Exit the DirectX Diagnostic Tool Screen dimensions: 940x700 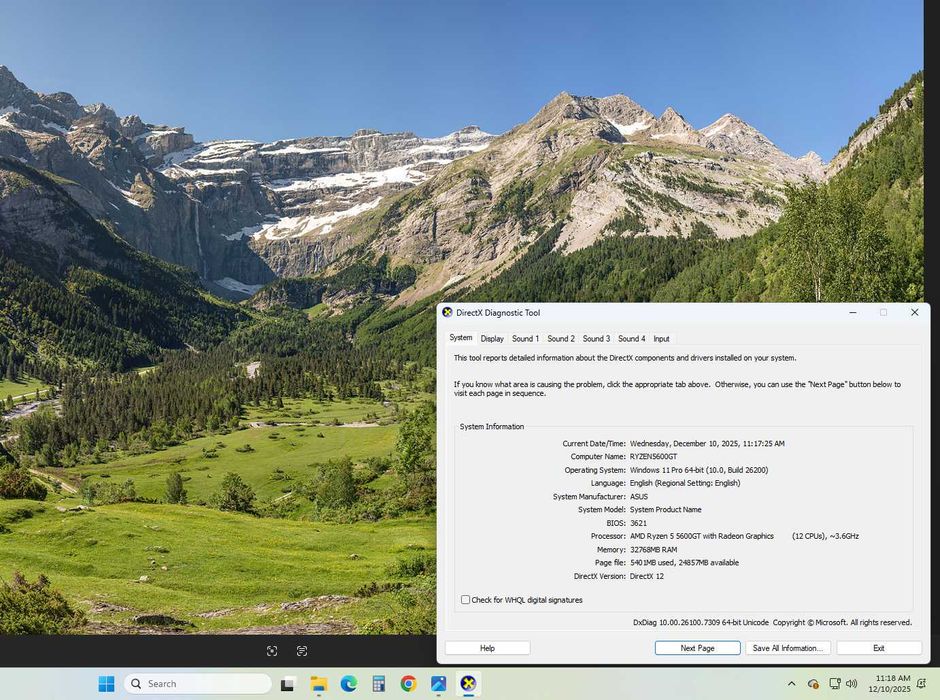[x=879, y=648]
